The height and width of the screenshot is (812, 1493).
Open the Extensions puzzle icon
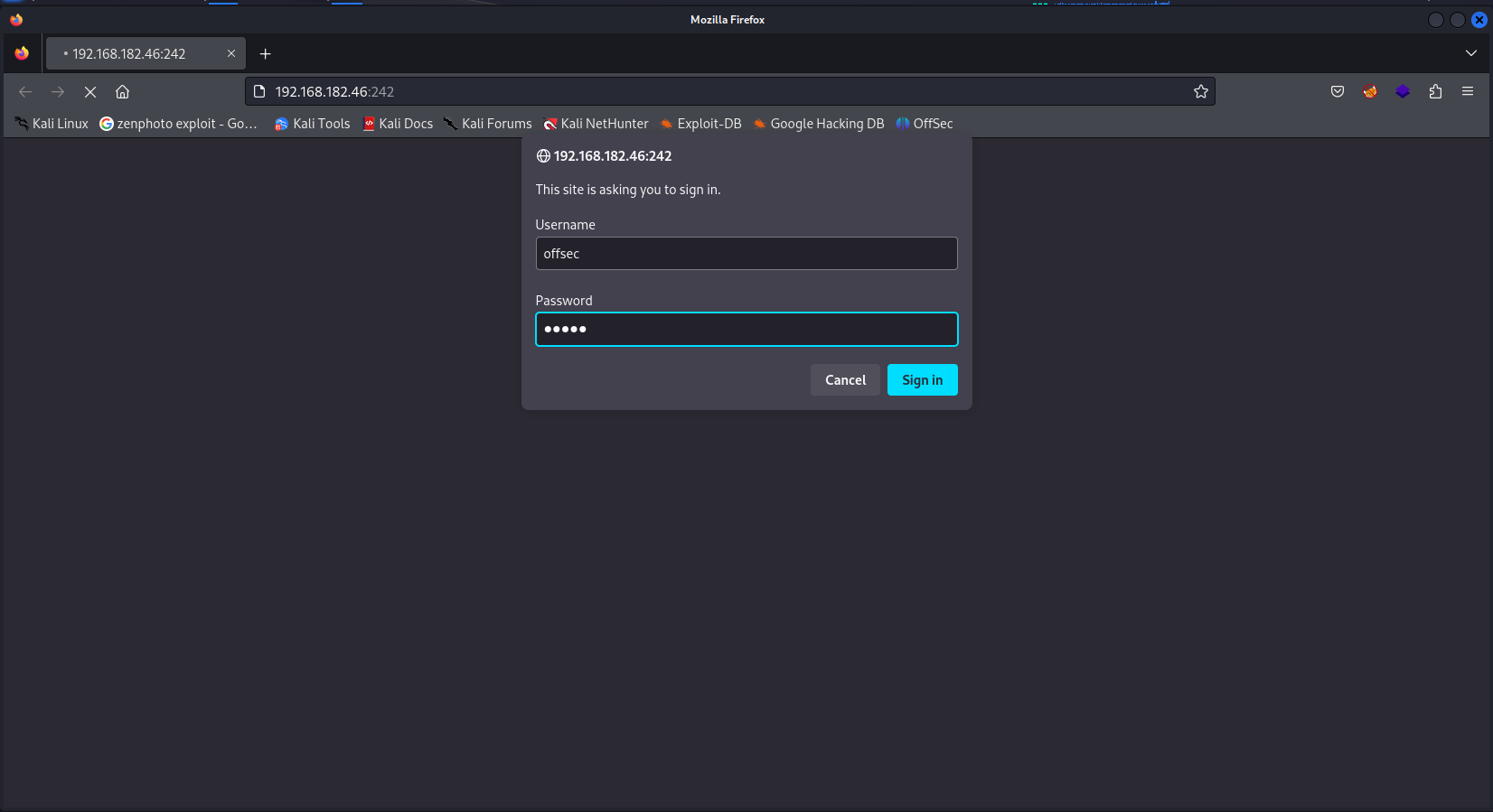[1435, 92]
